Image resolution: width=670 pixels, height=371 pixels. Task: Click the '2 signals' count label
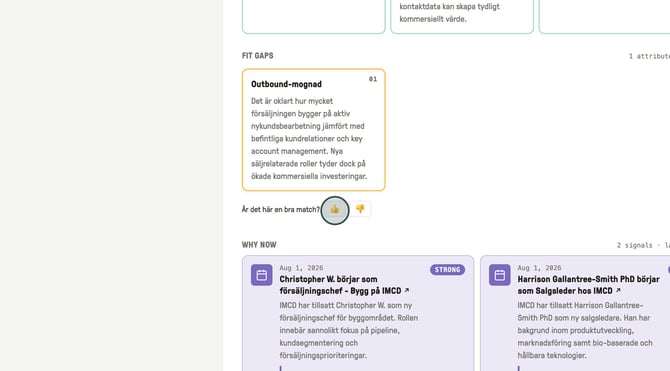635,245
